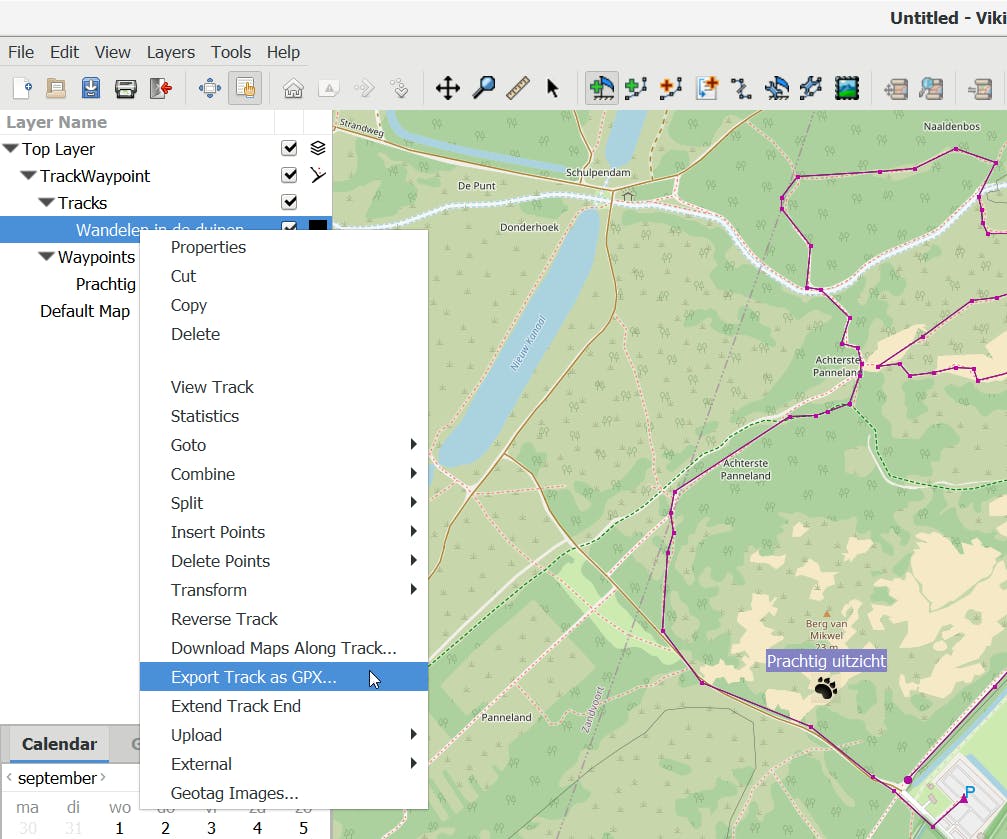The image size is (1007, 839).
Task: Select the Pan tool with four arrows
Action: (x=447, y=88)
